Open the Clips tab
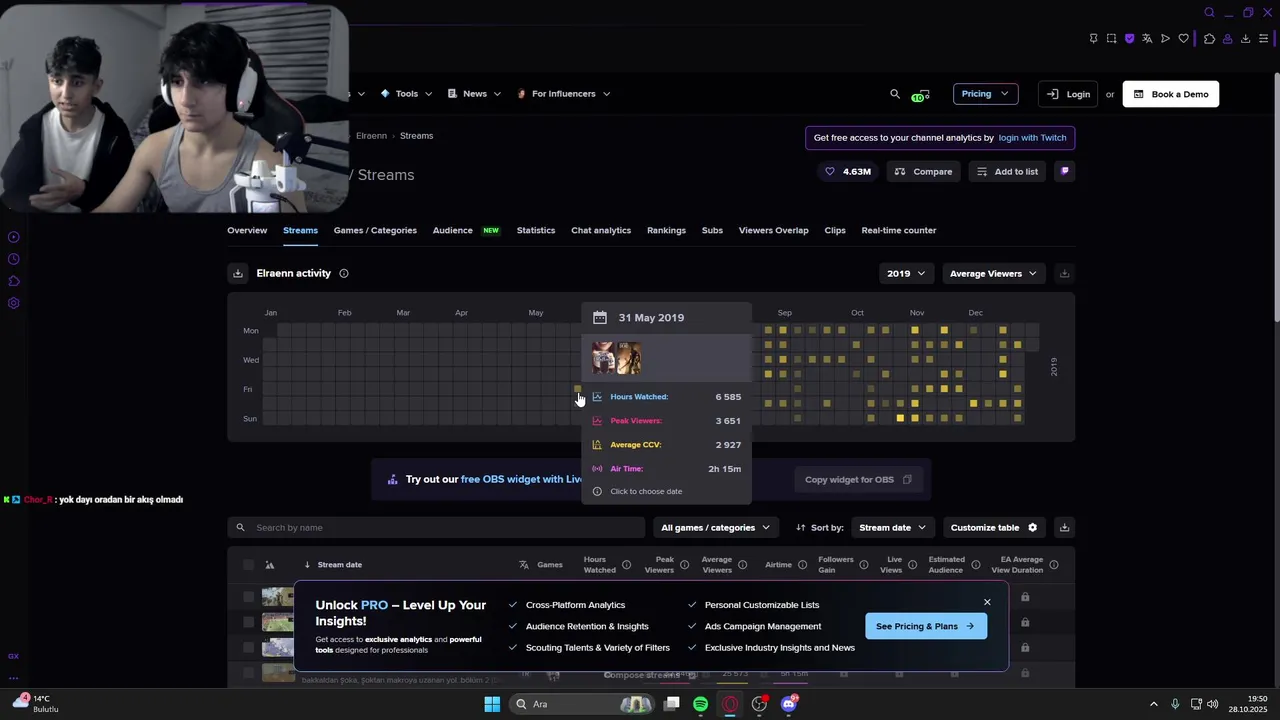1280x720 pixels. (x=835, y=230)
